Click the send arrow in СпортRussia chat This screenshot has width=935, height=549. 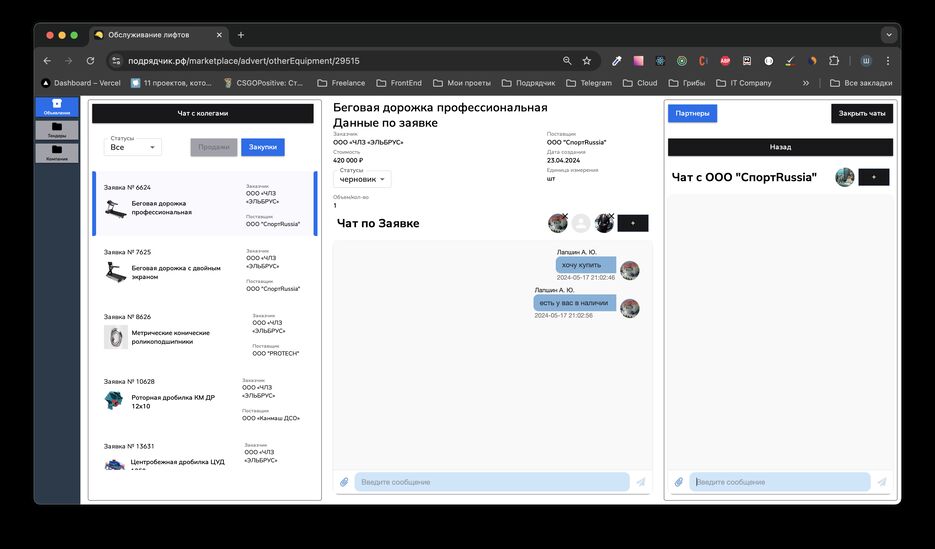pyautogui.click(x=882, y=482)
